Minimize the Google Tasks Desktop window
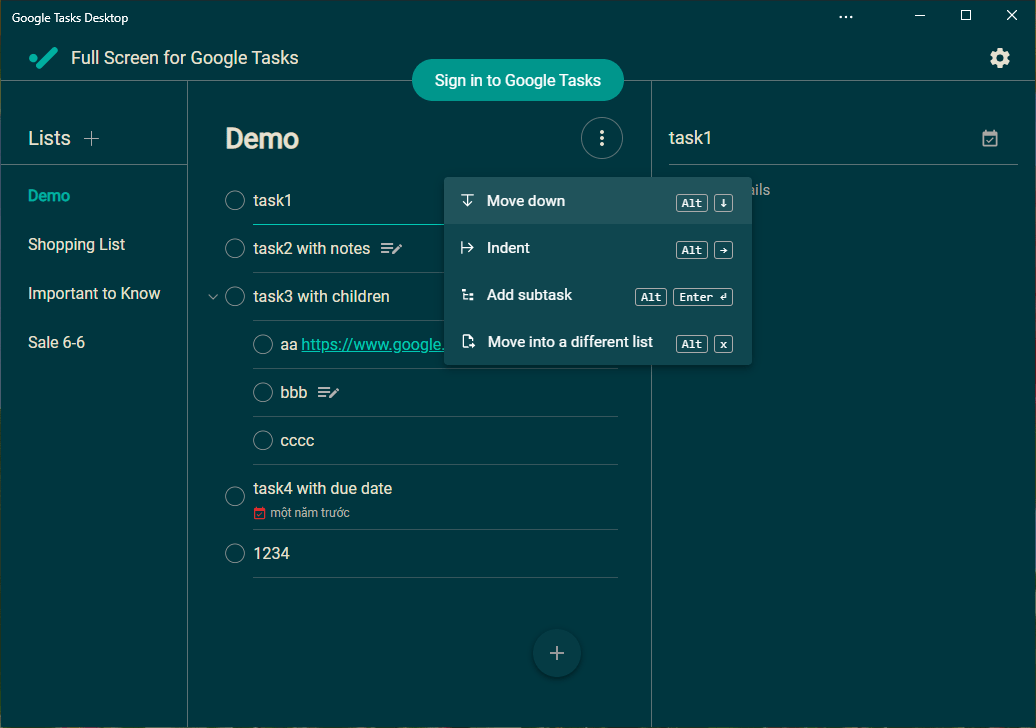 (919, 15)
